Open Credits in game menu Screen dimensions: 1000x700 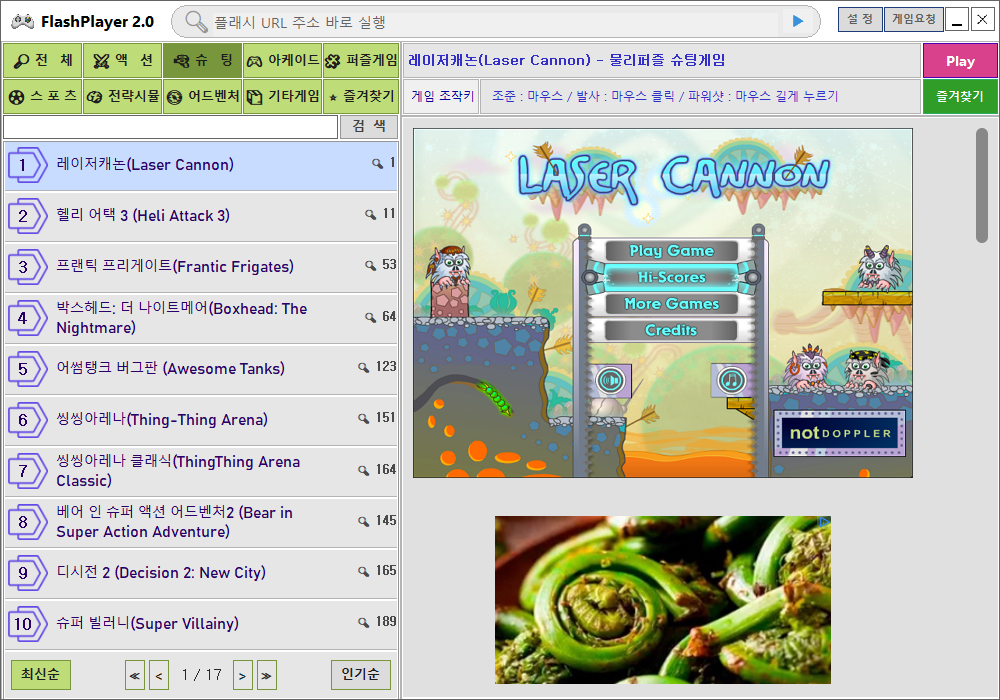pos(671,330)
